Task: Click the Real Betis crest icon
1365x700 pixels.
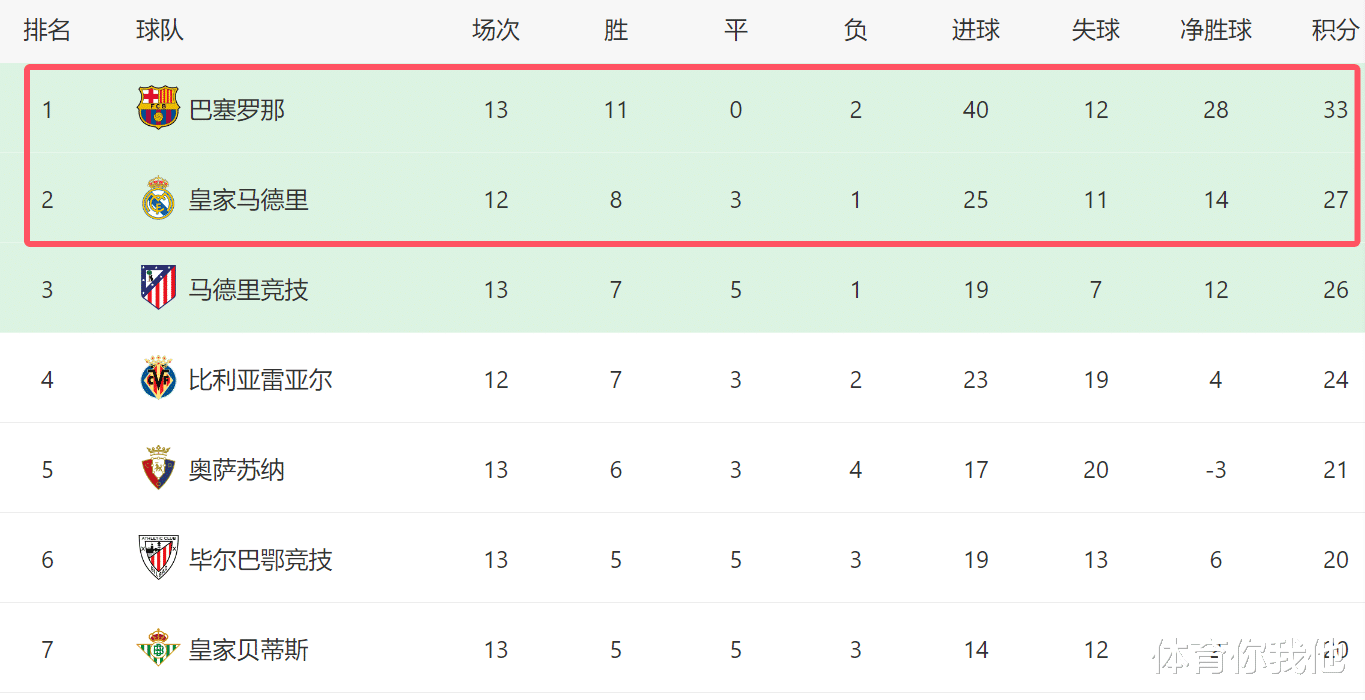Action: 158,648
